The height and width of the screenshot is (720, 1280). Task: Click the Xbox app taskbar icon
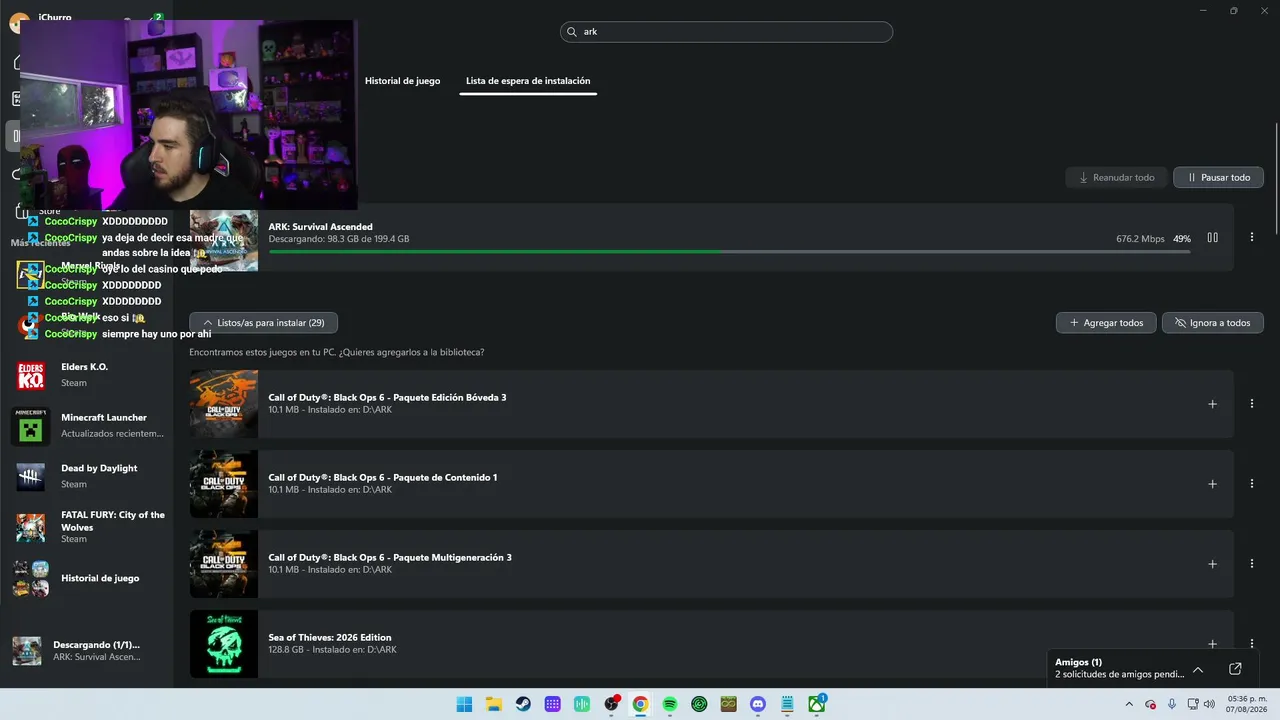pyautogui.click(x=817, y=704)
